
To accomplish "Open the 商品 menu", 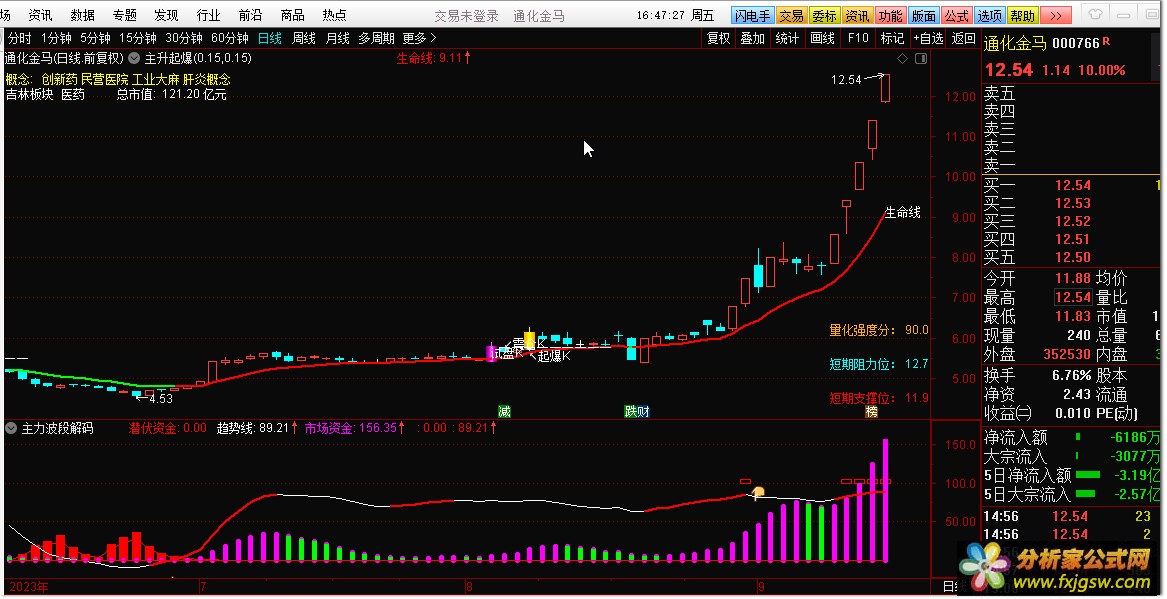I will point(292,15).
